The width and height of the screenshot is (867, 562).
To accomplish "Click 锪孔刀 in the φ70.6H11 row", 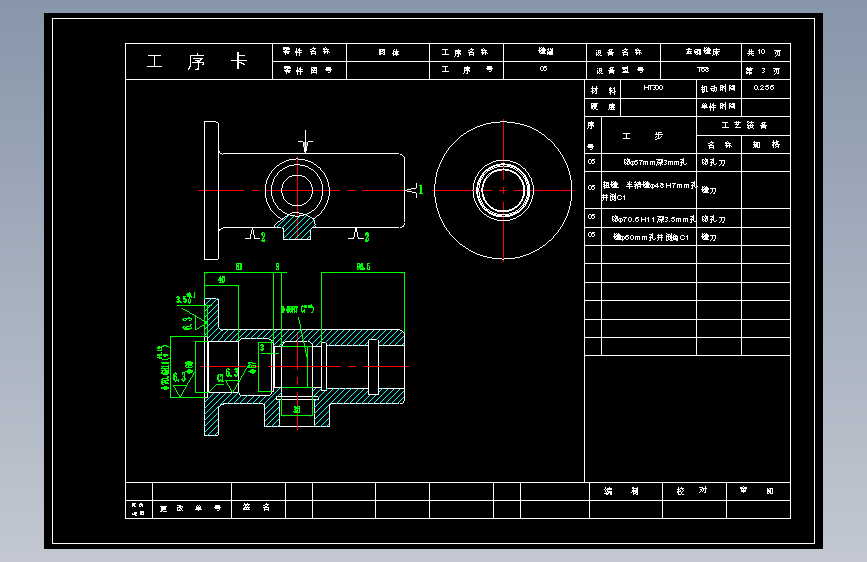I will coord(713,219).
